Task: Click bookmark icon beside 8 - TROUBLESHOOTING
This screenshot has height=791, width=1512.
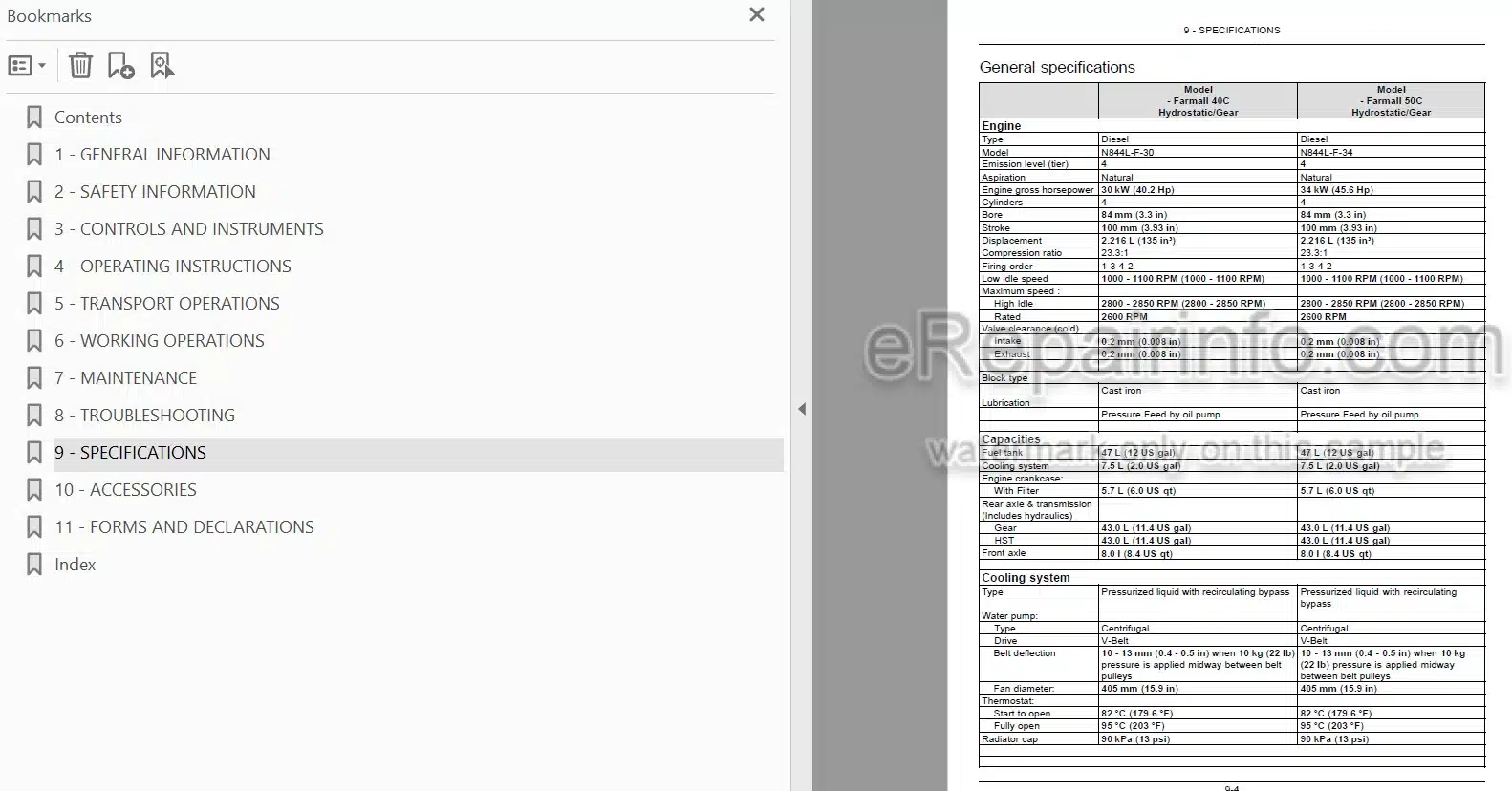Action: coord(34,416)
